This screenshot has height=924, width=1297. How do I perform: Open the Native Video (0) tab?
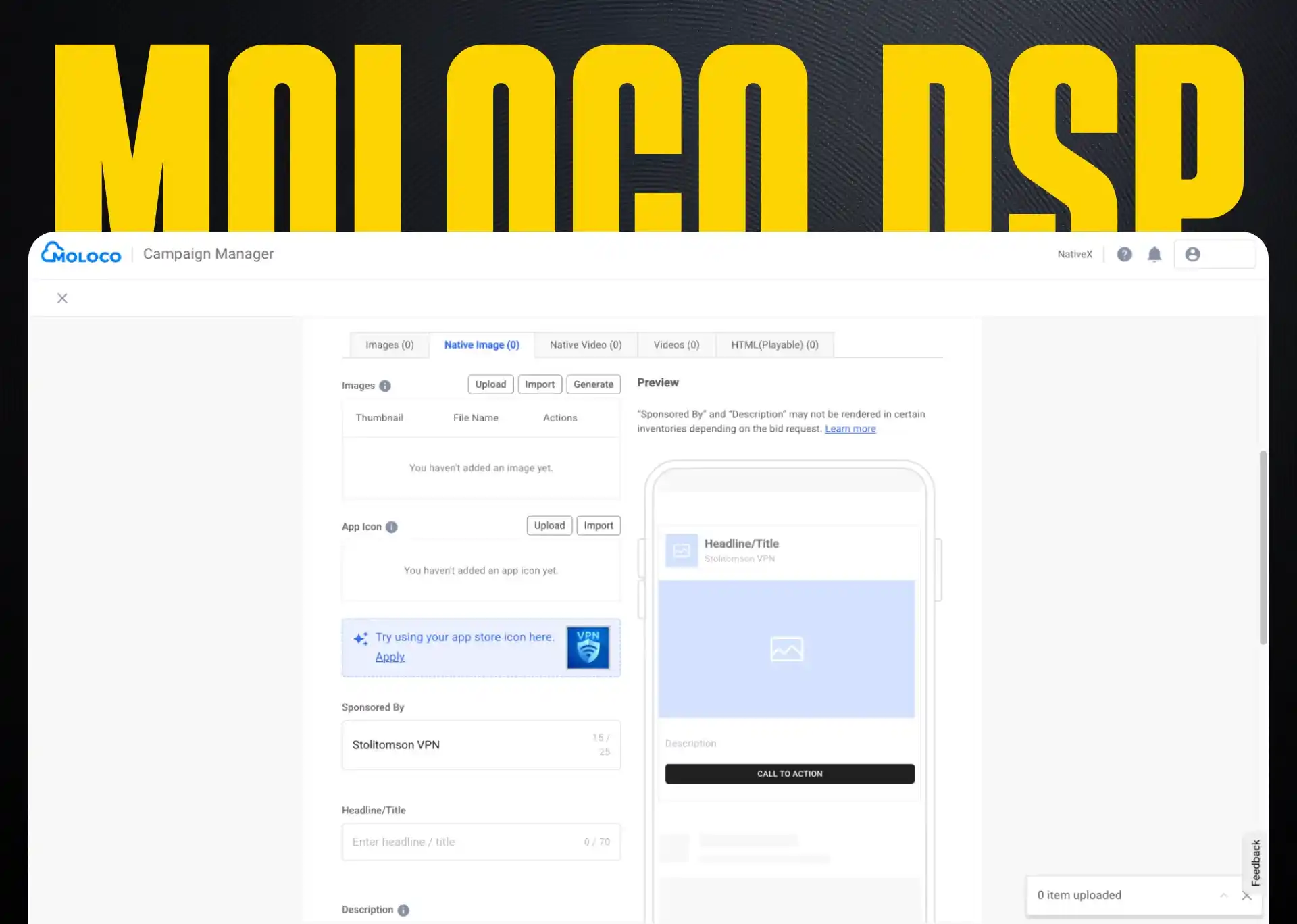point(586,344)
